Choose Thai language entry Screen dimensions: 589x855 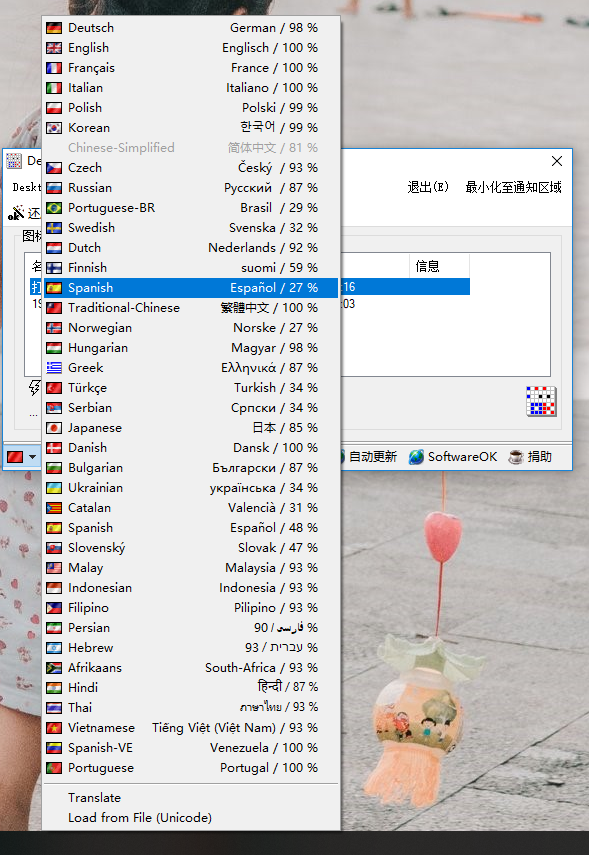(190, 708)
